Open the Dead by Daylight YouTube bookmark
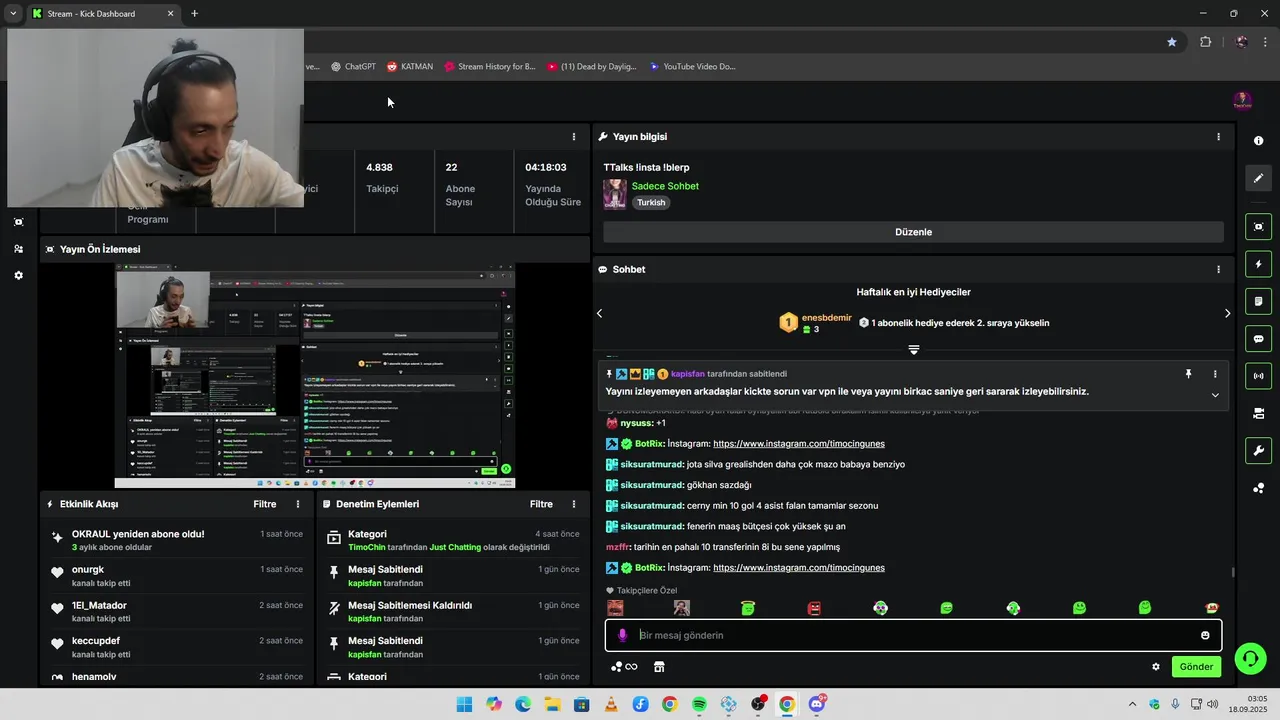The width and height of the screenshot is (1280, 720). point(592,67)
